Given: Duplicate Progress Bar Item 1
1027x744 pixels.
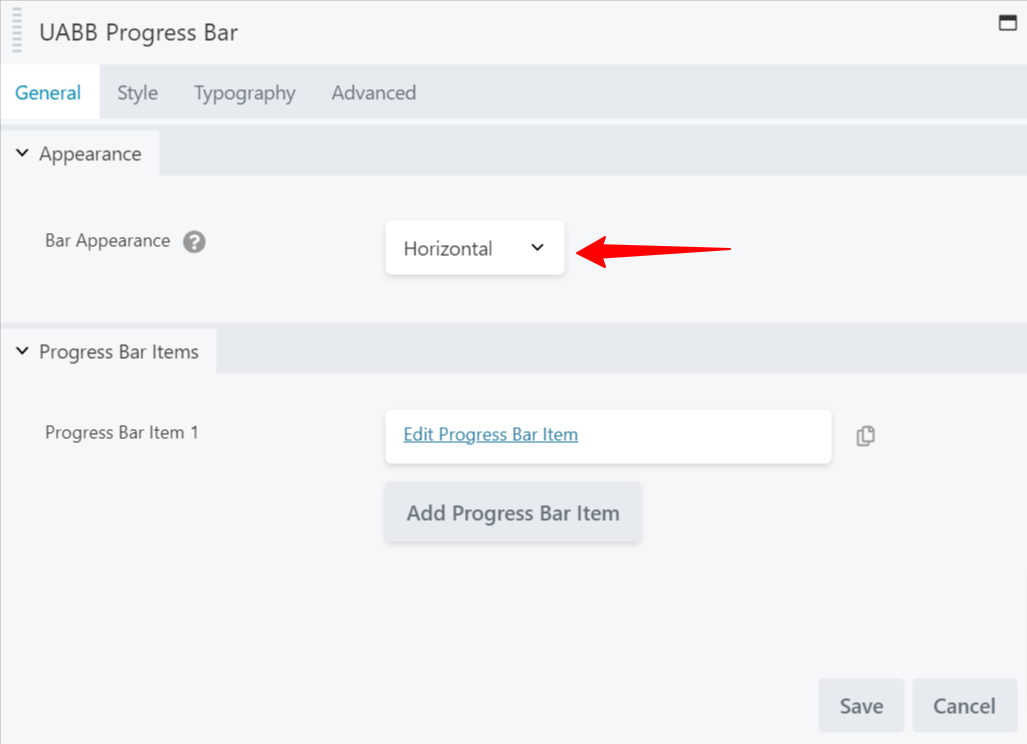Looking at the screenshot, I should point(866,436).
